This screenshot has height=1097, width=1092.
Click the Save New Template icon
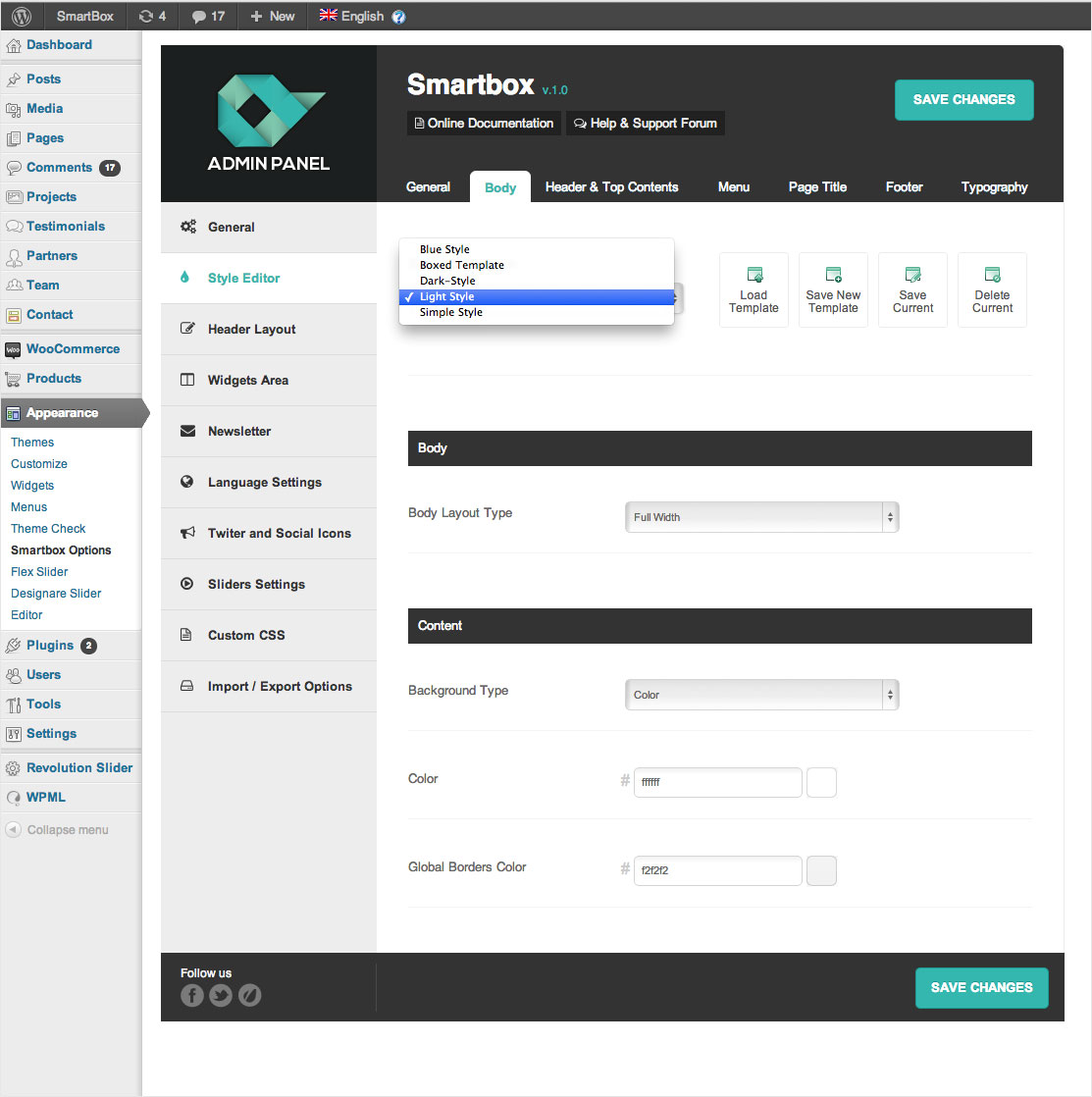[x=833, y=289]
